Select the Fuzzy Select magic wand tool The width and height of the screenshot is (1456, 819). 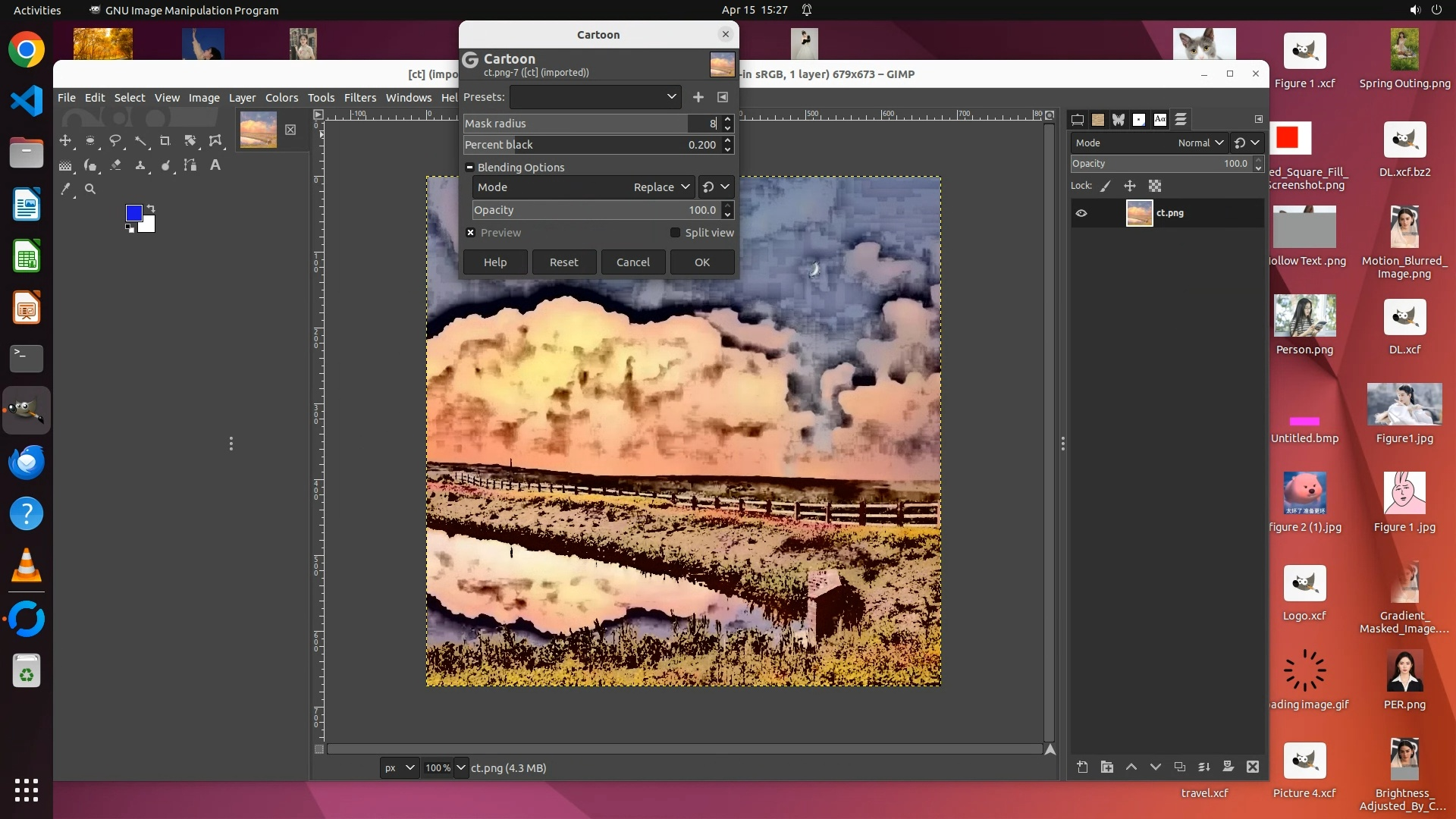140,141
